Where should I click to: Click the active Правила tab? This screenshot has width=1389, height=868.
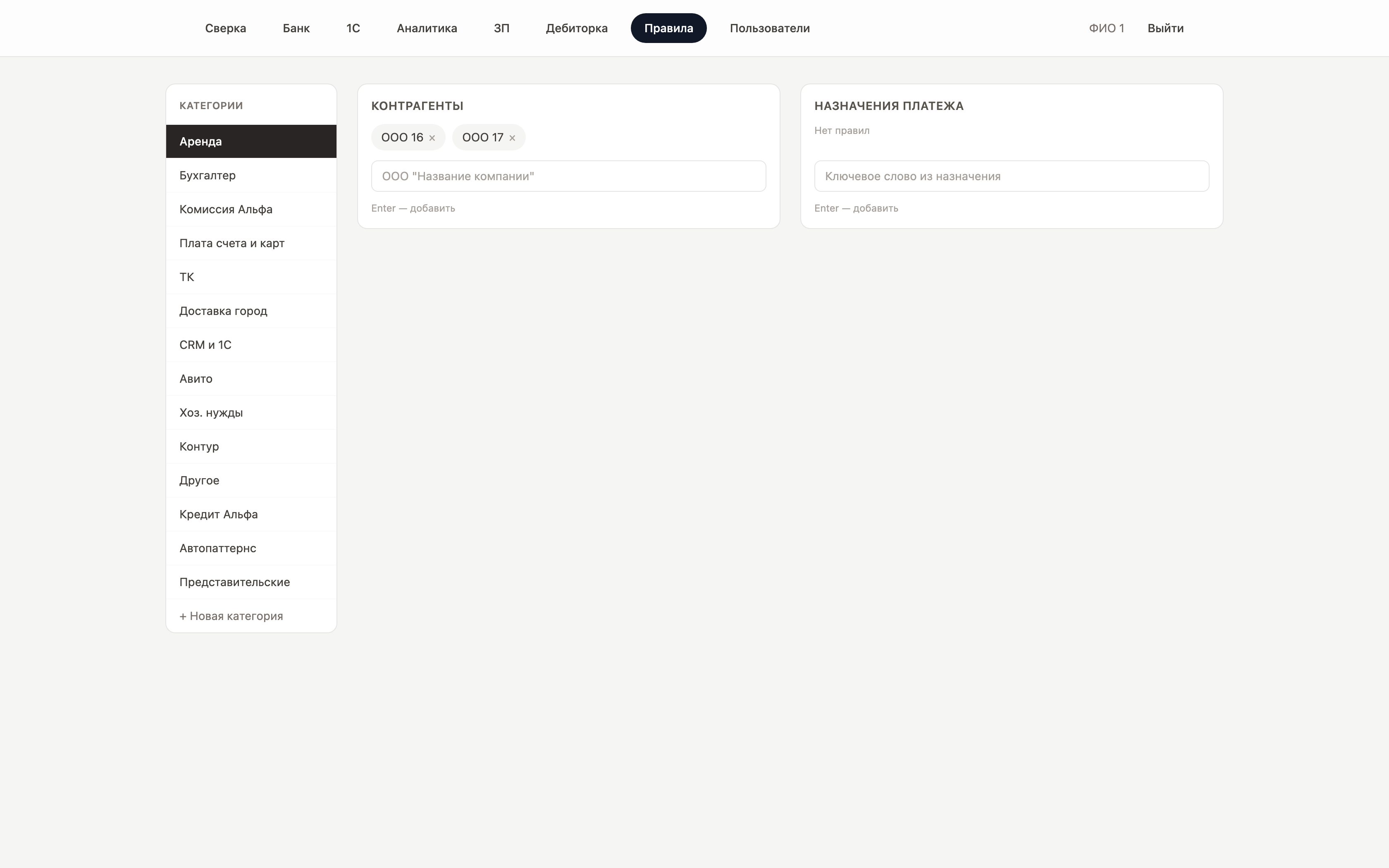pos(669,28)
